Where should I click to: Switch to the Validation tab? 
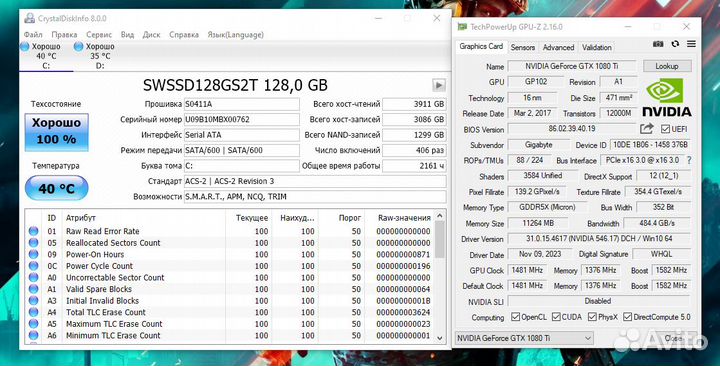596,47
